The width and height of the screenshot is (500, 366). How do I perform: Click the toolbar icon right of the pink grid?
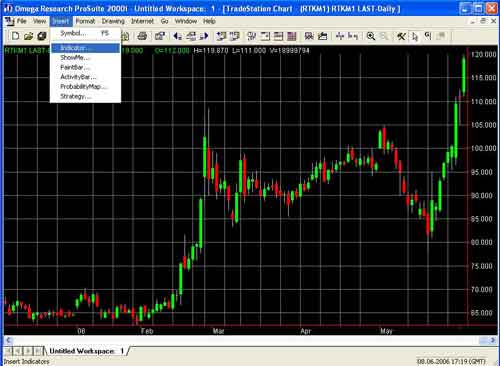(309, 36)
